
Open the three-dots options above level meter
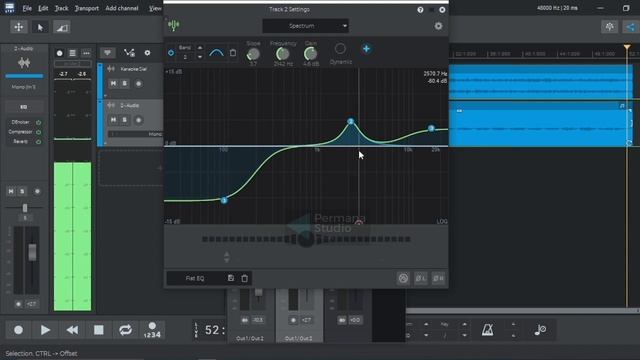click(86, 53)
